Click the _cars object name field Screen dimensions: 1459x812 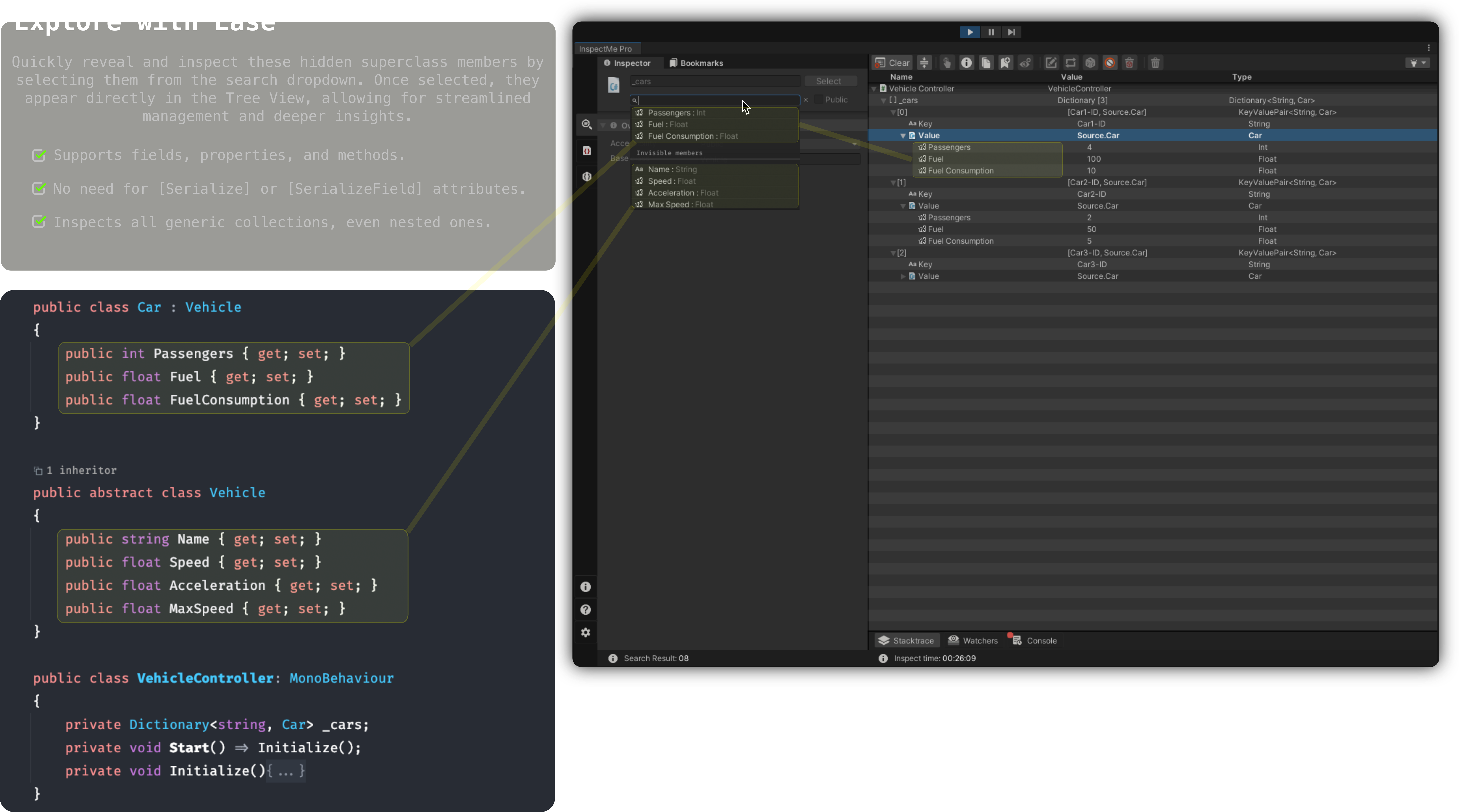coord(715,81)
